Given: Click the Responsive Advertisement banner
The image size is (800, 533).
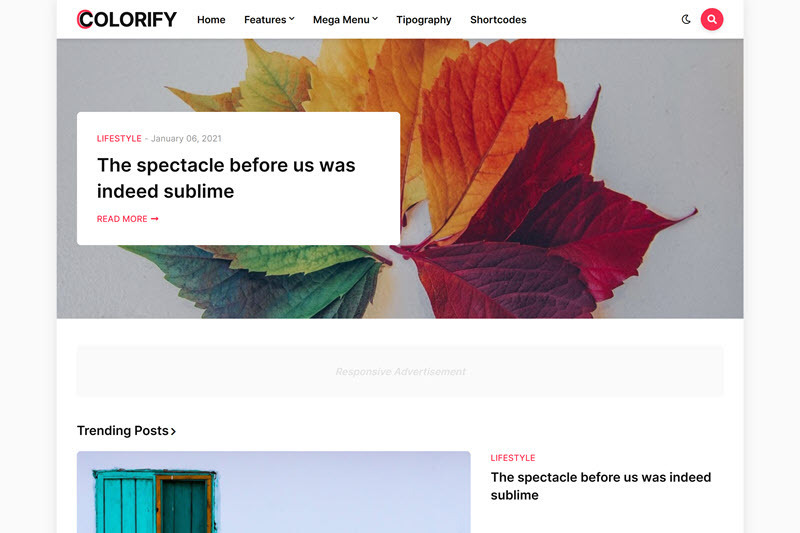Looking at the screenshot, I should (x=400, y=371).
